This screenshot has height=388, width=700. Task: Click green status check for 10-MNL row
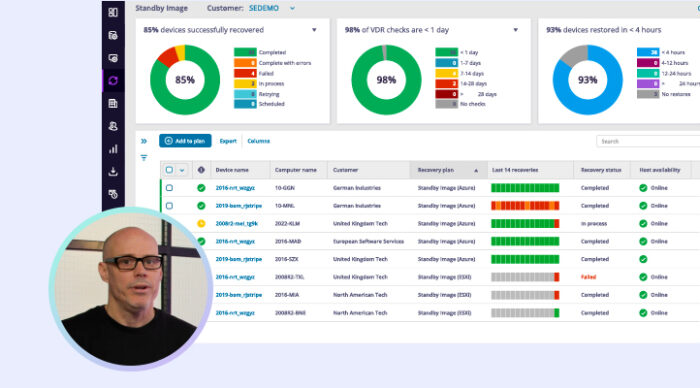(201, 206)
